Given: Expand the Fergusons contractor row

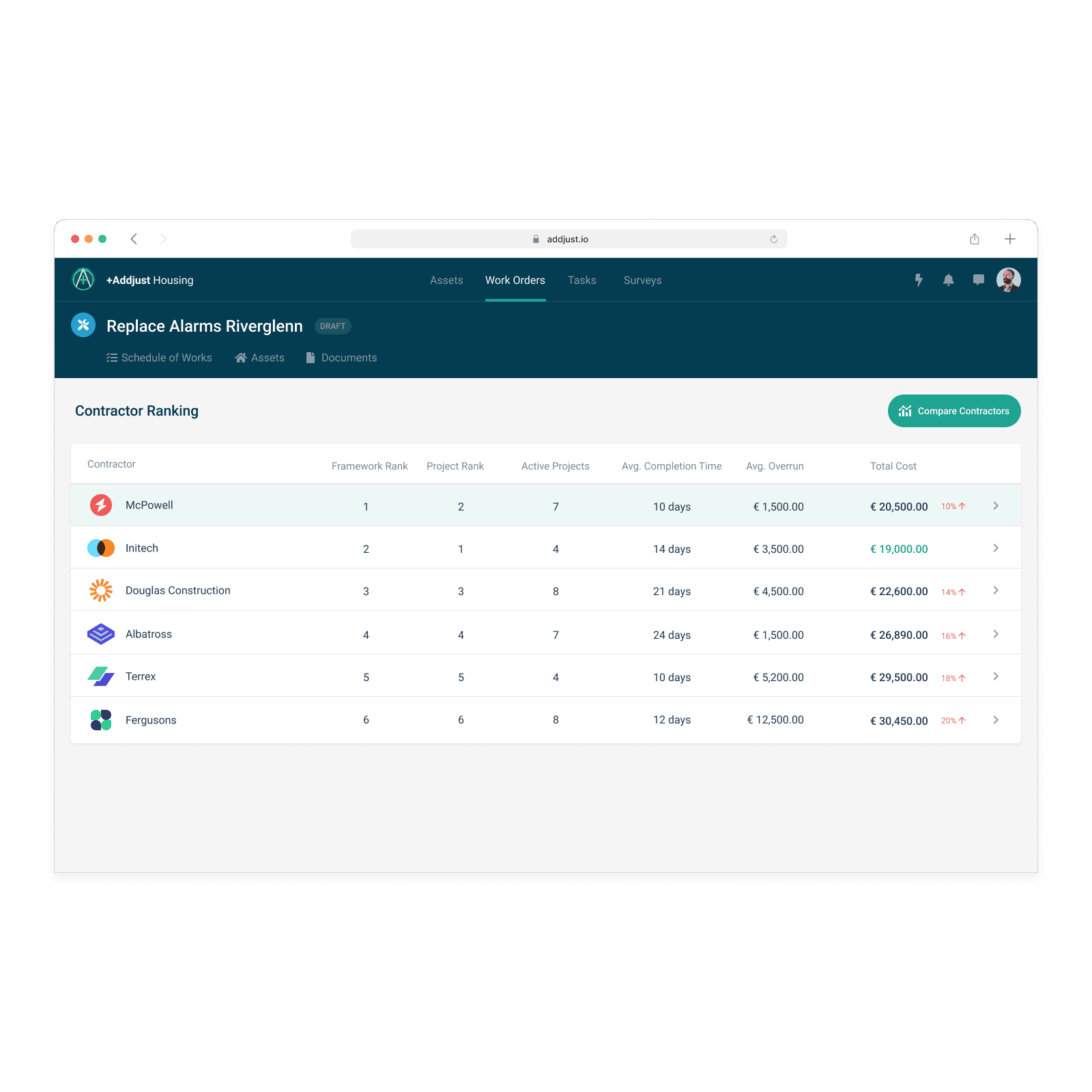Looking at the screenshot, I should (996, 719).
